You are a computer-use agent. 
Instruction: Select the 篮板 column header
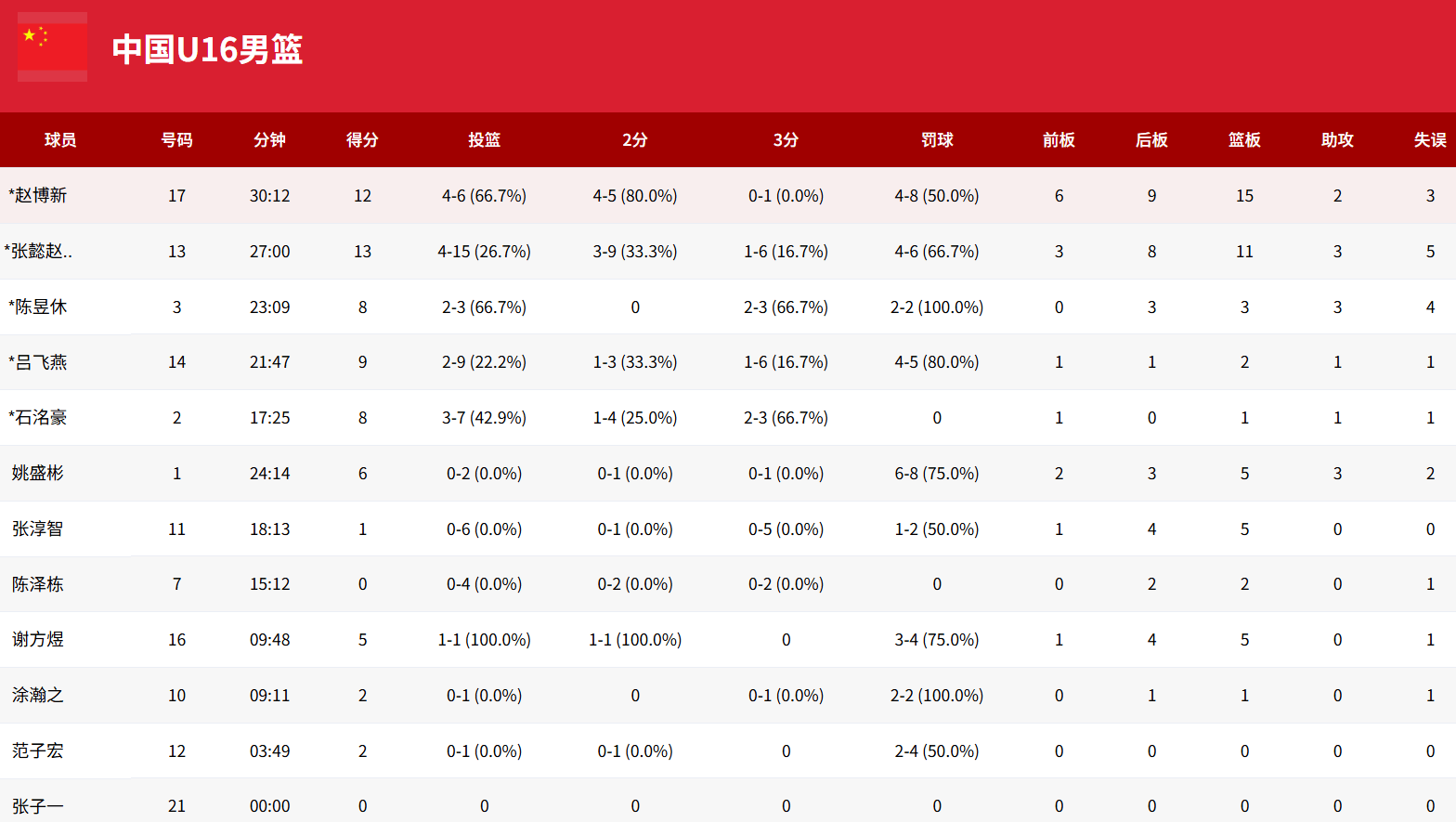[x=1244, y=140]
